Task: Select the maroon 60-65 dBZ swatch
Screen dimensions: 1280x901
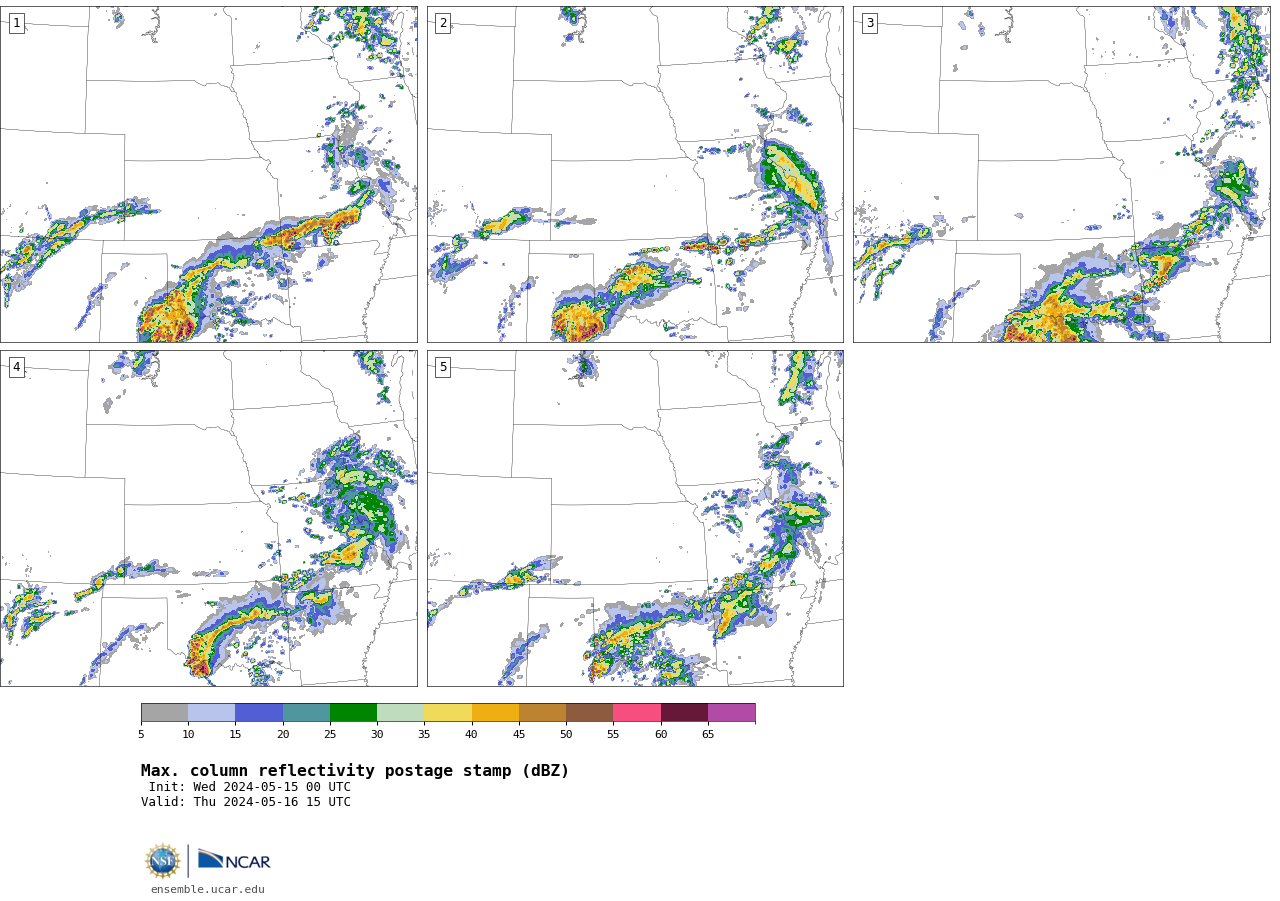Action: (x=684, y=712)
